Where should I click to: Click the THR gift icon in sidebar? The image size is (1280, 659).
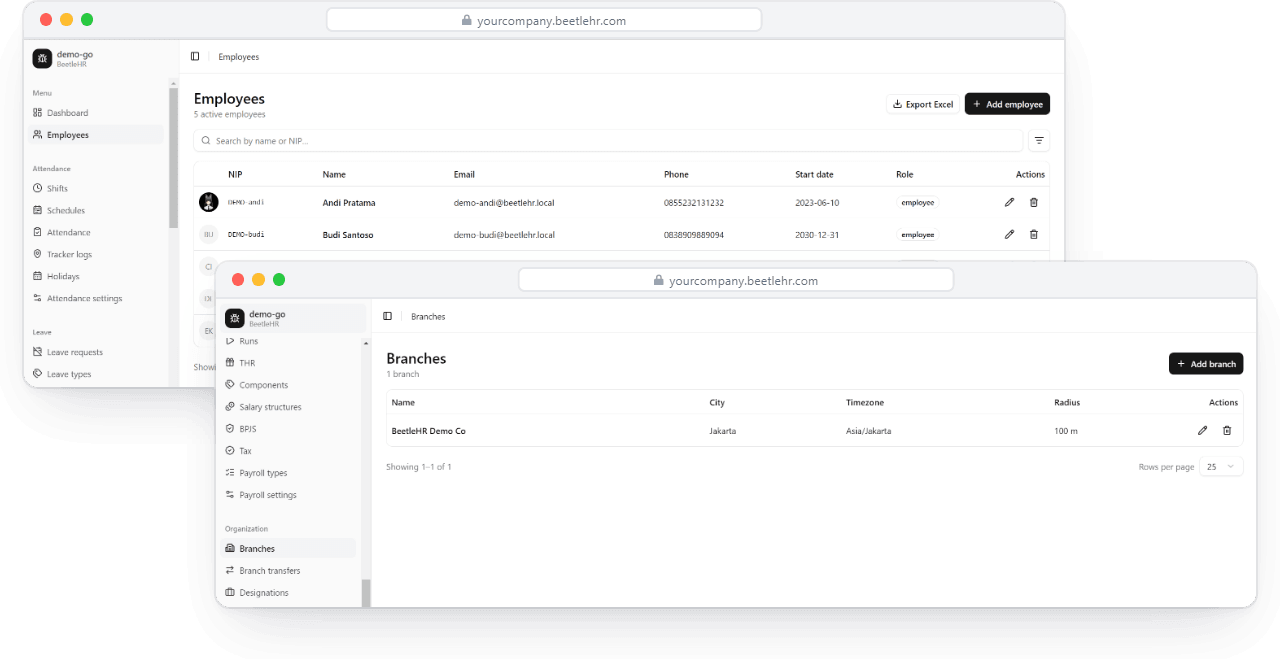pos(230,363)
